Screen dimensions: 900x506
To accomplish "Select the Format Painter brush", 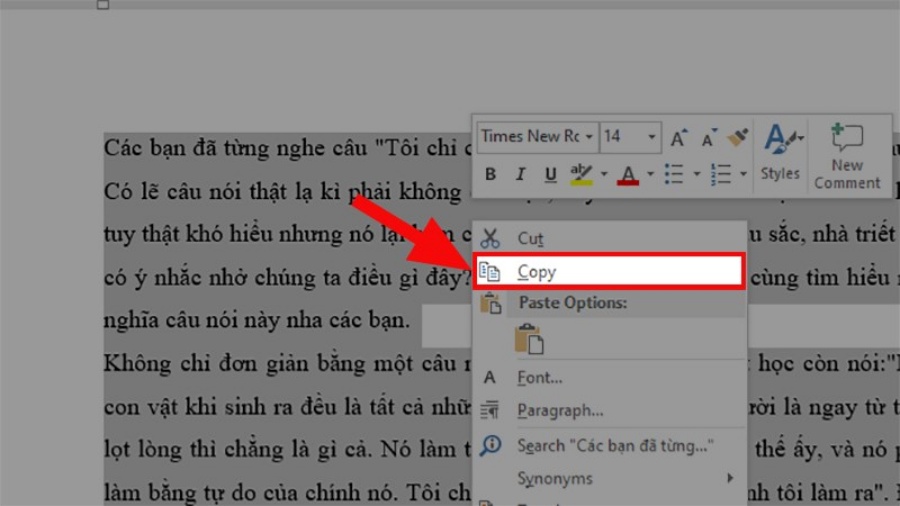I will point(738,137).
